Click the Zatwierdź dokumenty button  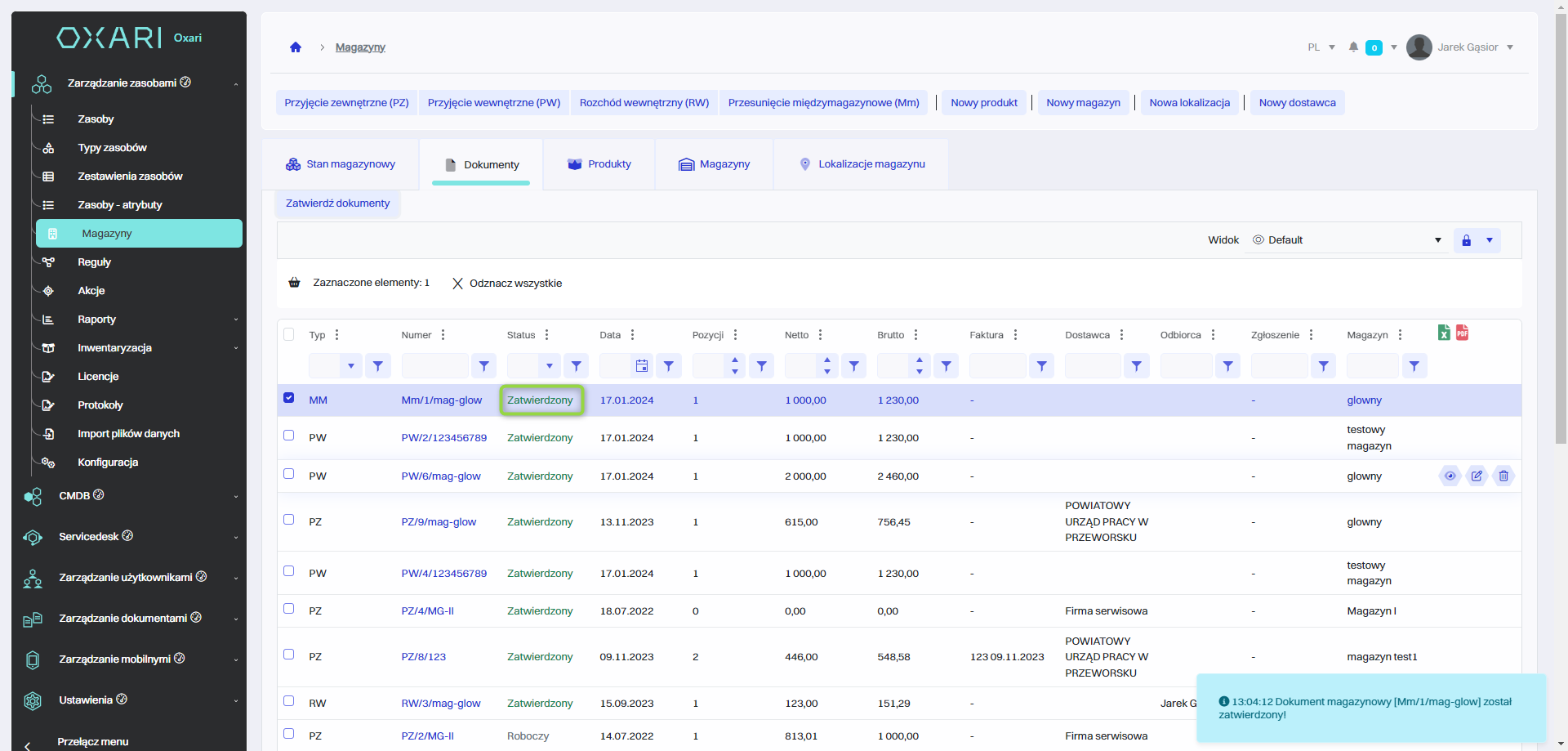[337, 203]
